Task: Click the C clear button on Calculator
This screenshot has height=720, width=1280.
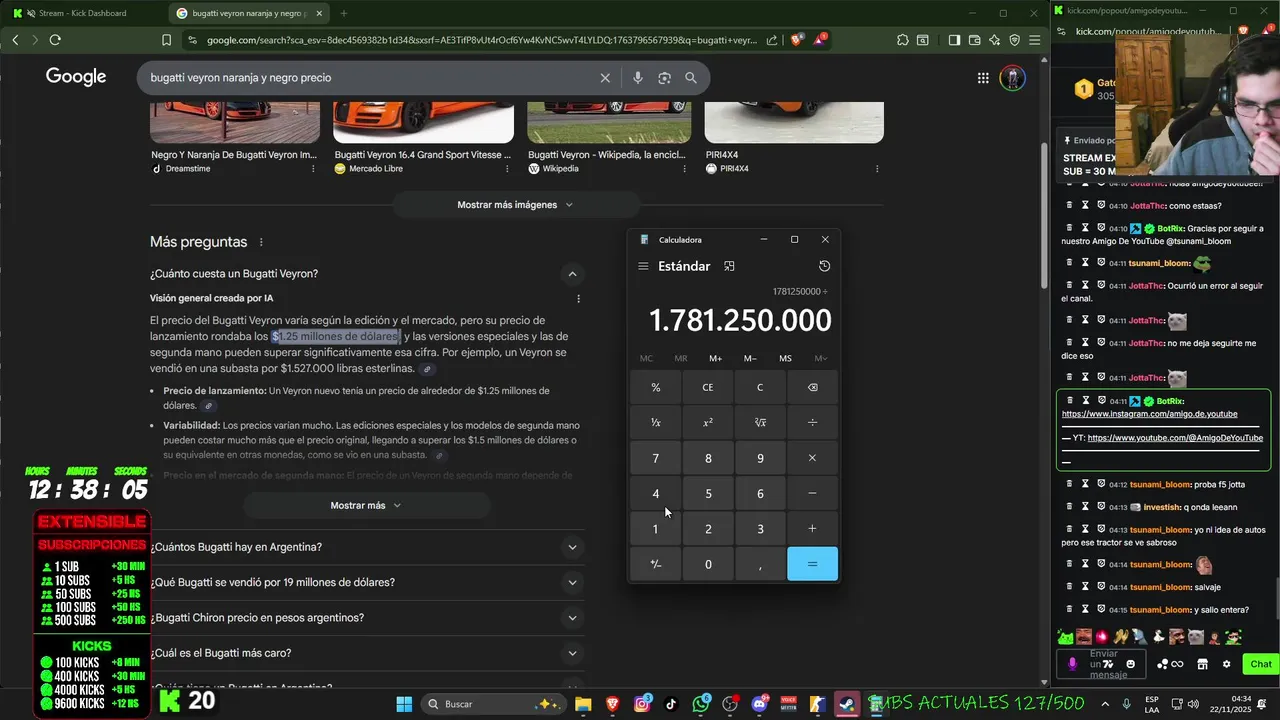Action: coord(760,387)
